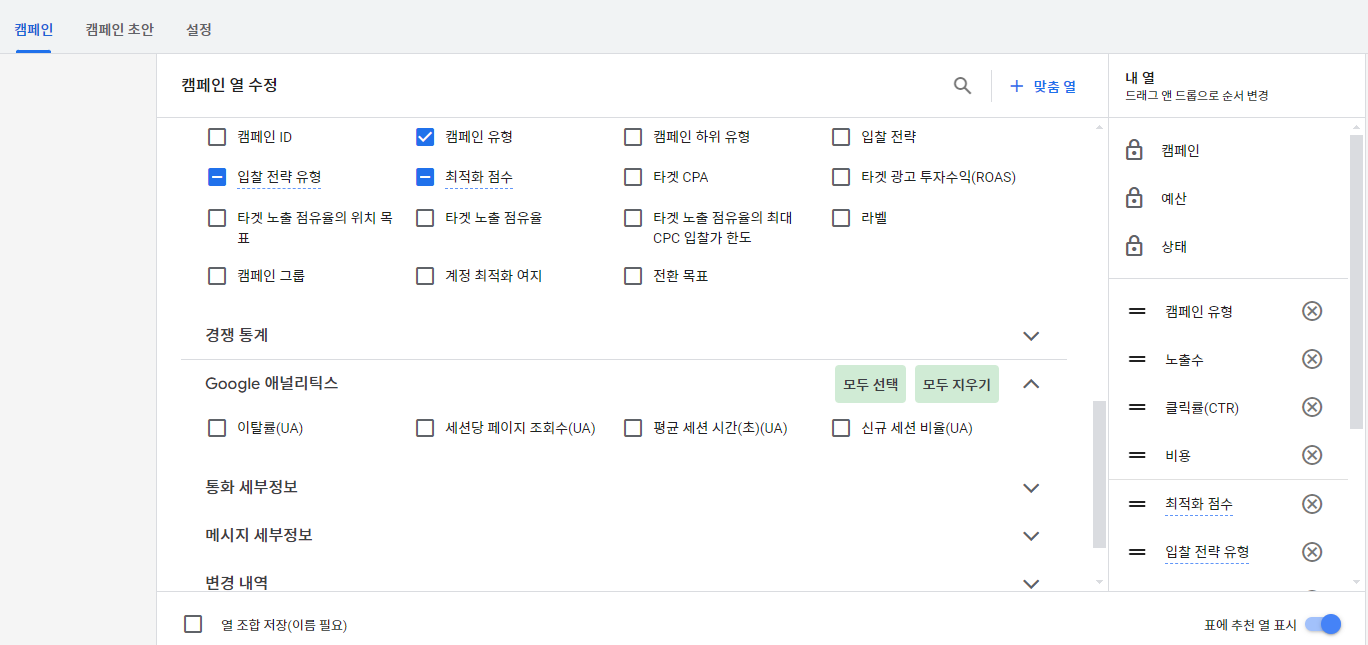Check the 캠페인 ID checkbox
This screenshot has height=645, width=1368.
217,137
